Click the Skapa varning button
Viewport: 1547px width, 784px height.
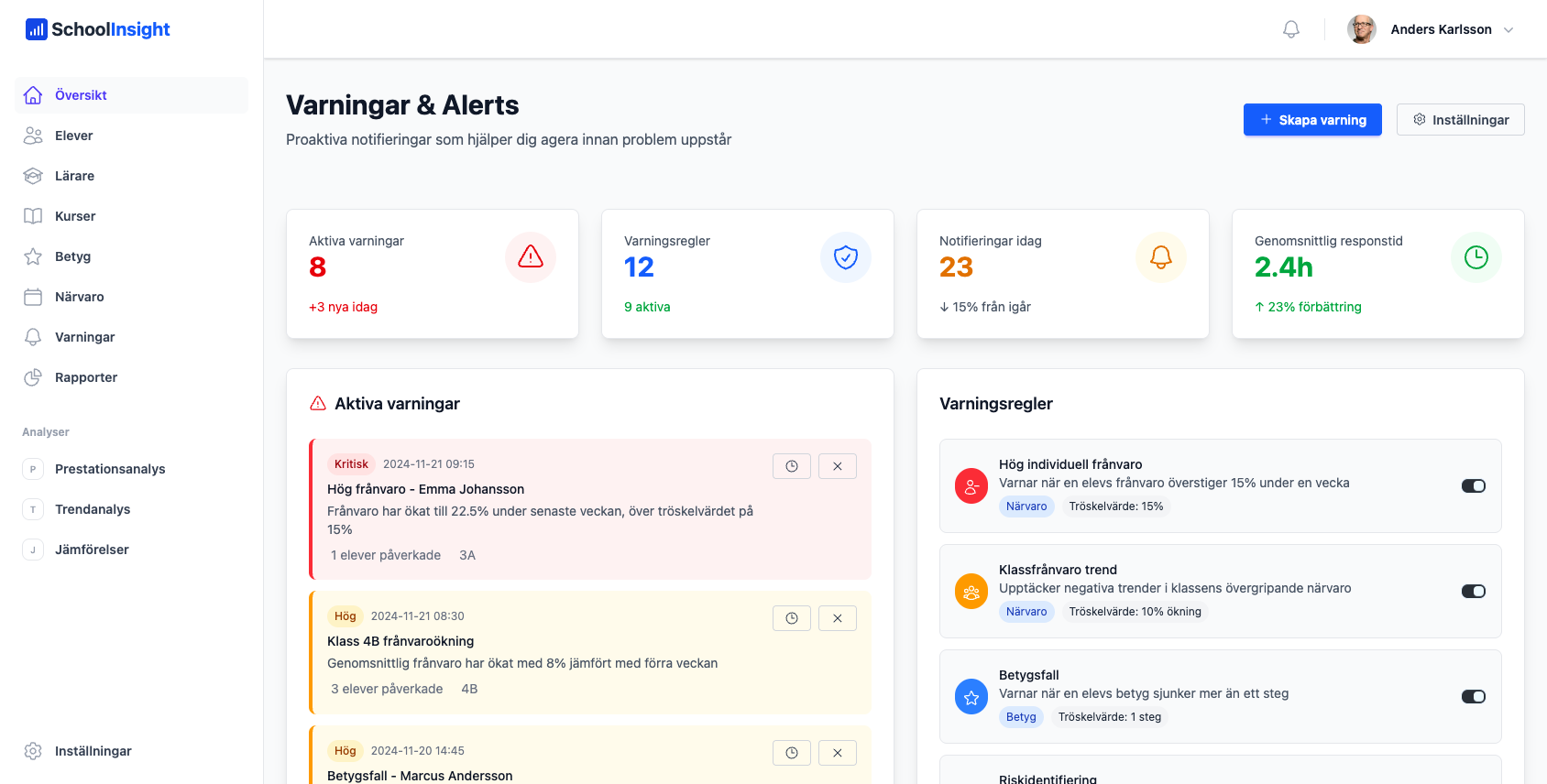(x=1311, y=120)
